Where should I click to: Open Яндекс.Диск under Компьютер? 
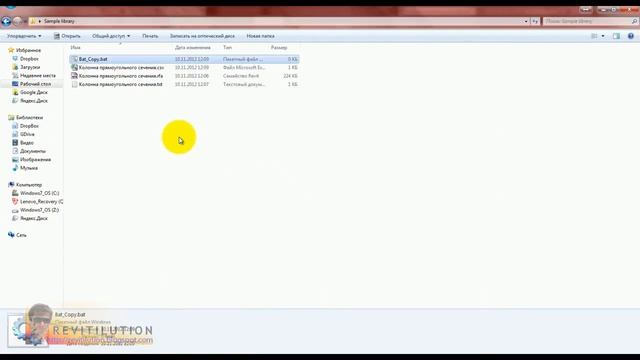coord(34,218)
